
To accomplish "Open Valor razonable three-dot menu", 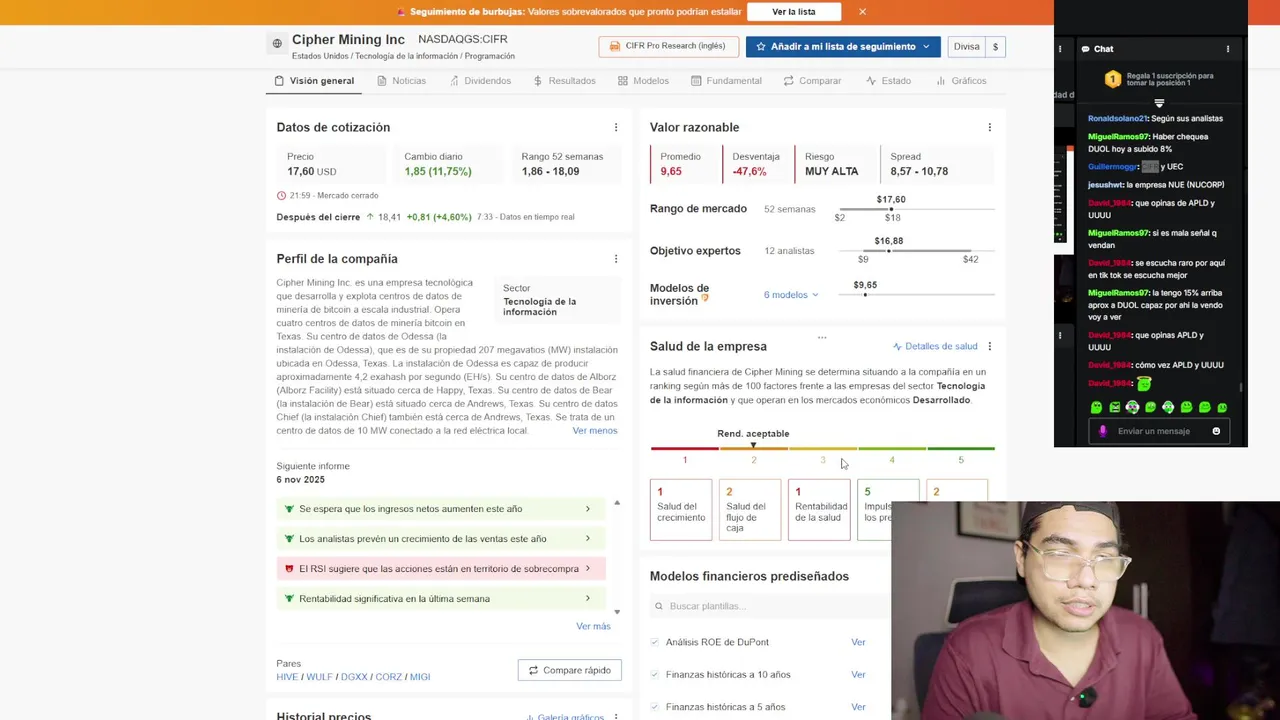I will (990, 127).
